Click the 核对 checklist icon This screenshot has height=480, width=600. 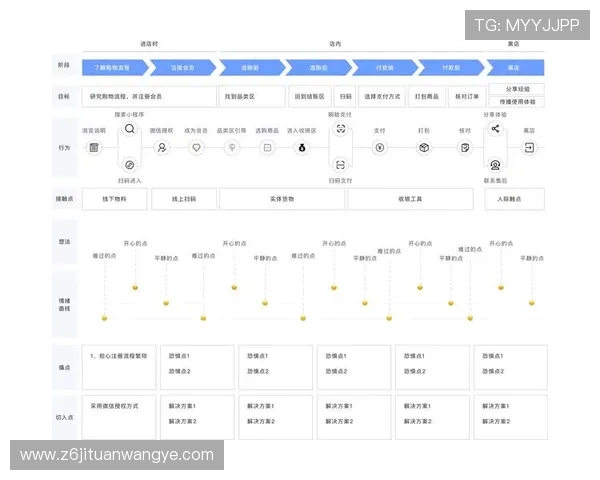pyautogui.click(x=465, y=147)
